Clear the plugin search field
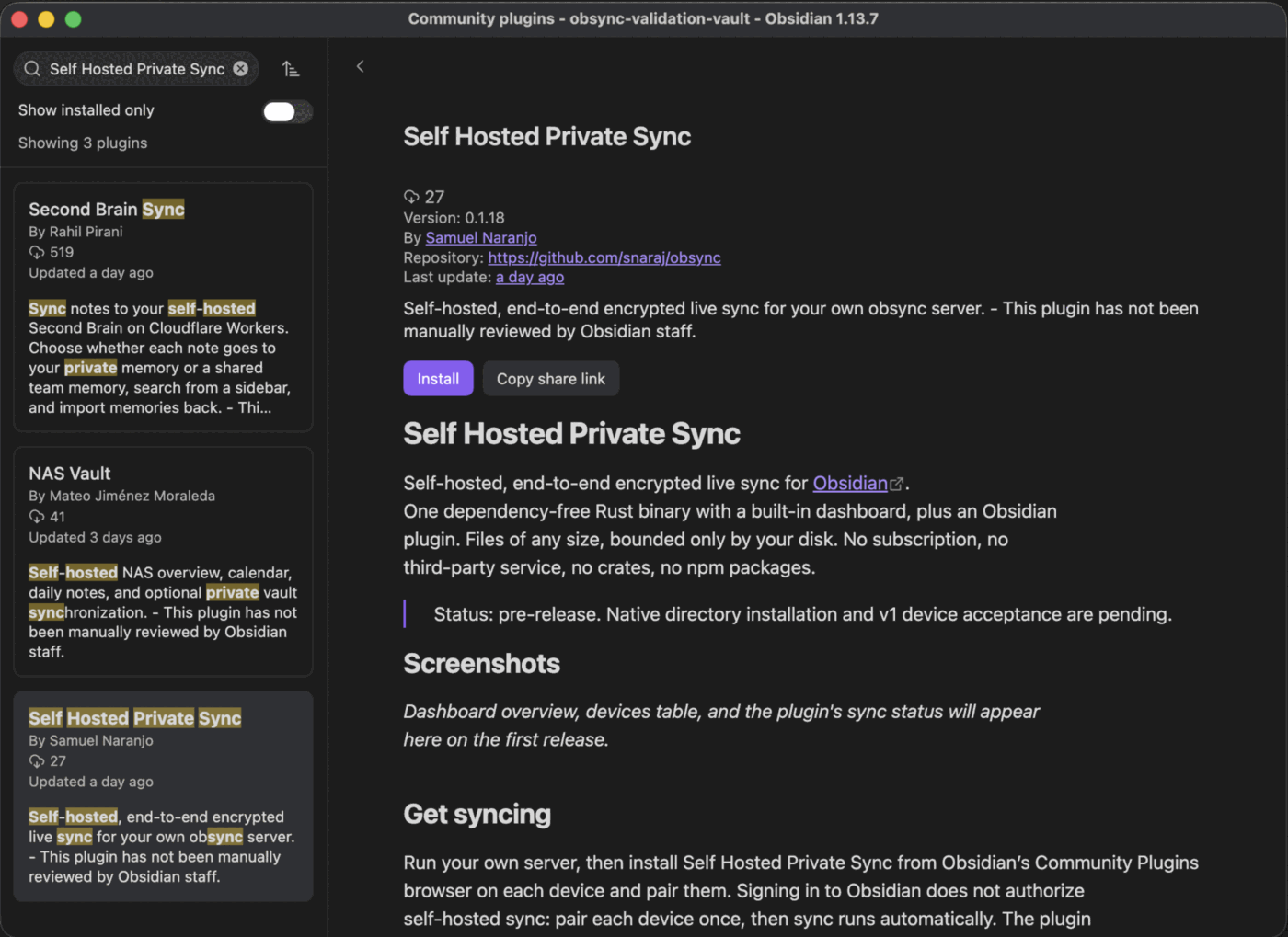Image resolution: width=1288 pixels, height=937 pixels. coord(240,69)
